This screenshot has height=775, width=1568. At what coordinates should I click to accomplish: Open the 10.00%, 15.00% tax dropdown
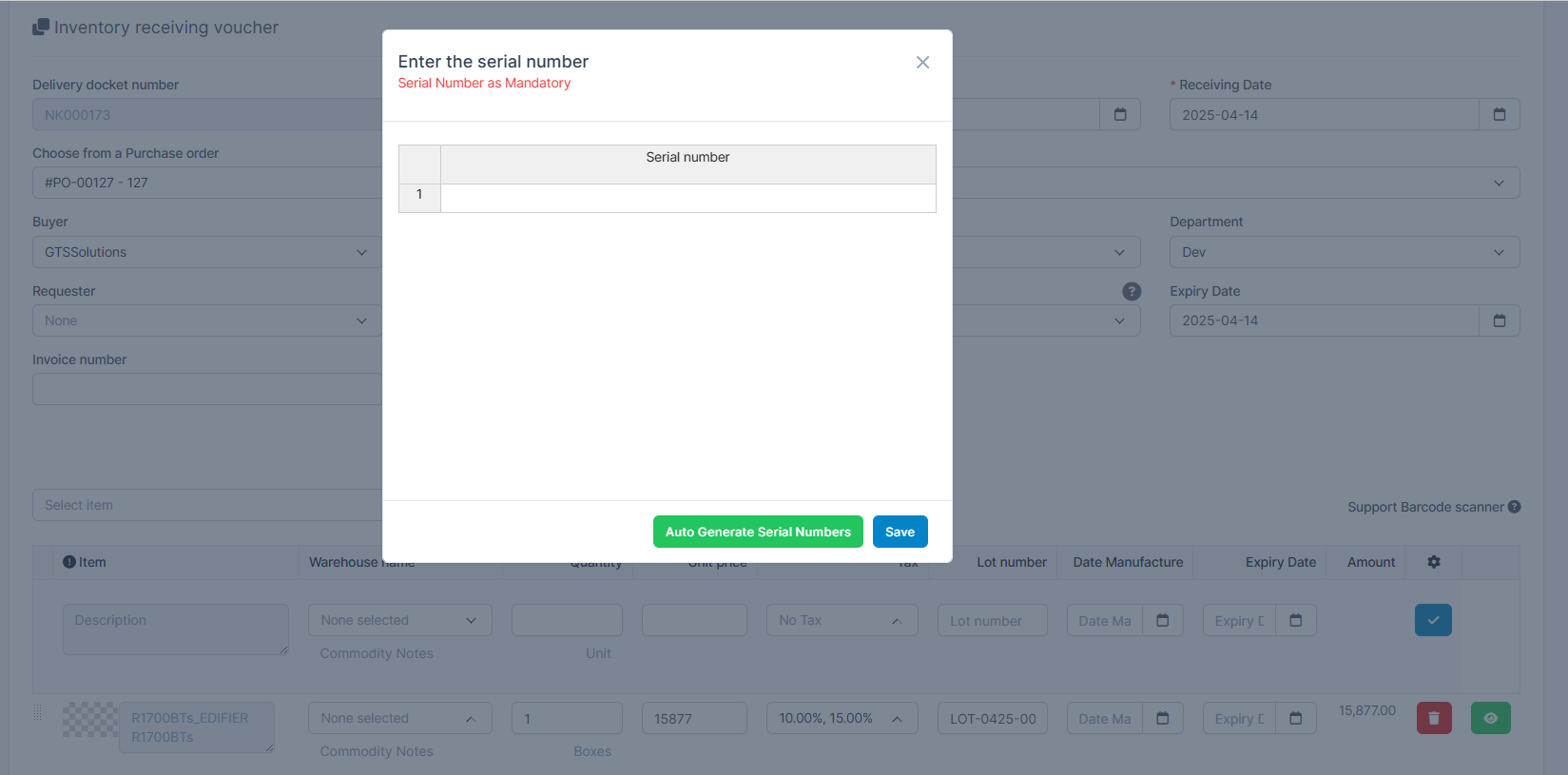(841, 718)
